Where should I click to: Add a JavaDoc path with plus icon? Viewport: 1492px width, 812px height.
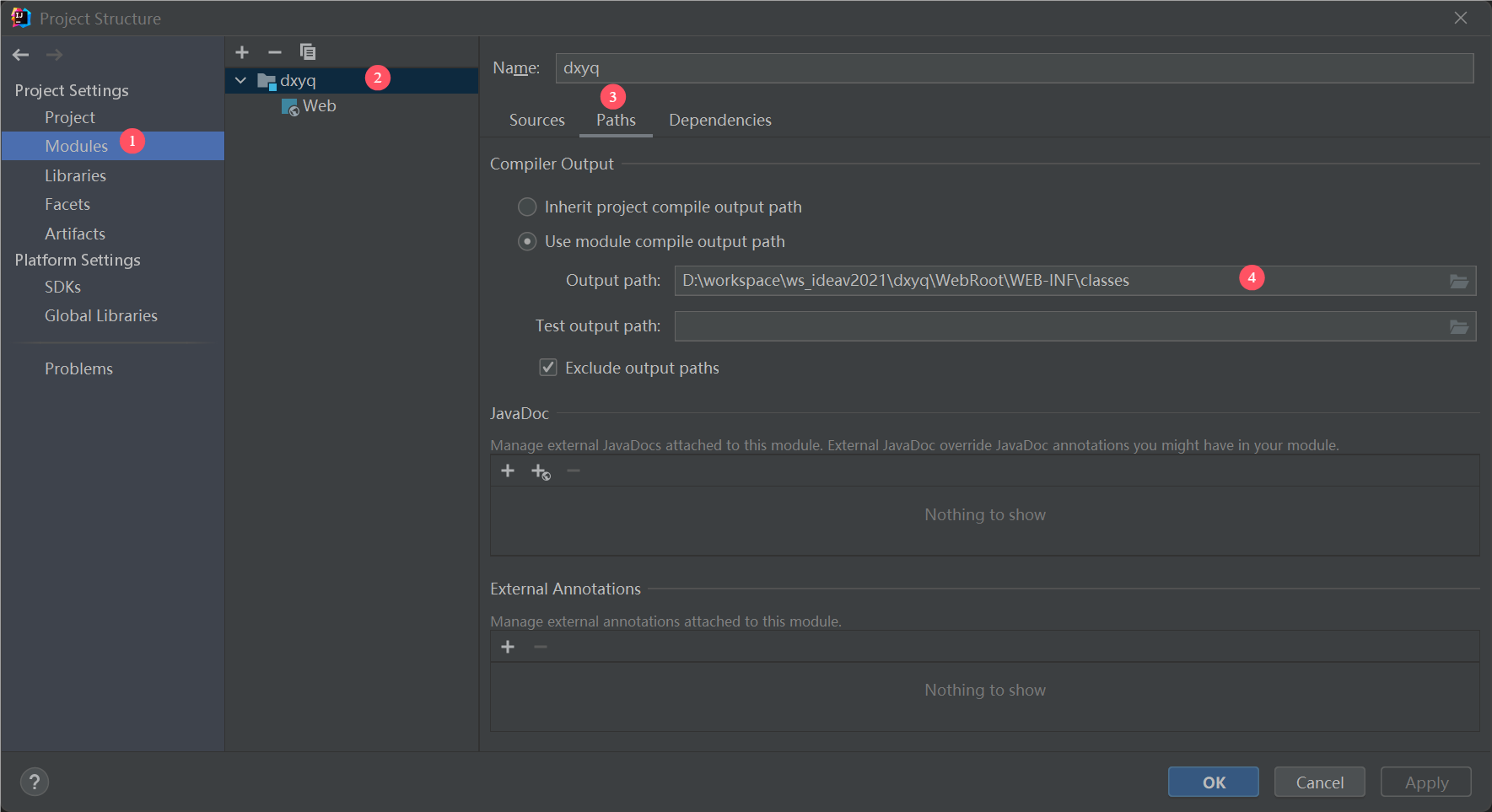pyautogui.click(x=508, y=471)
